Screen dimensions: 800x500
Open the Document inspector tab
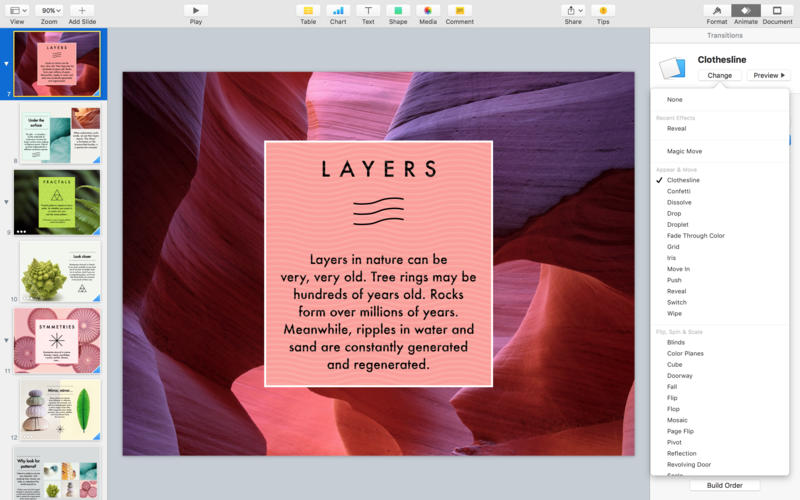click(x=777, y=10)
